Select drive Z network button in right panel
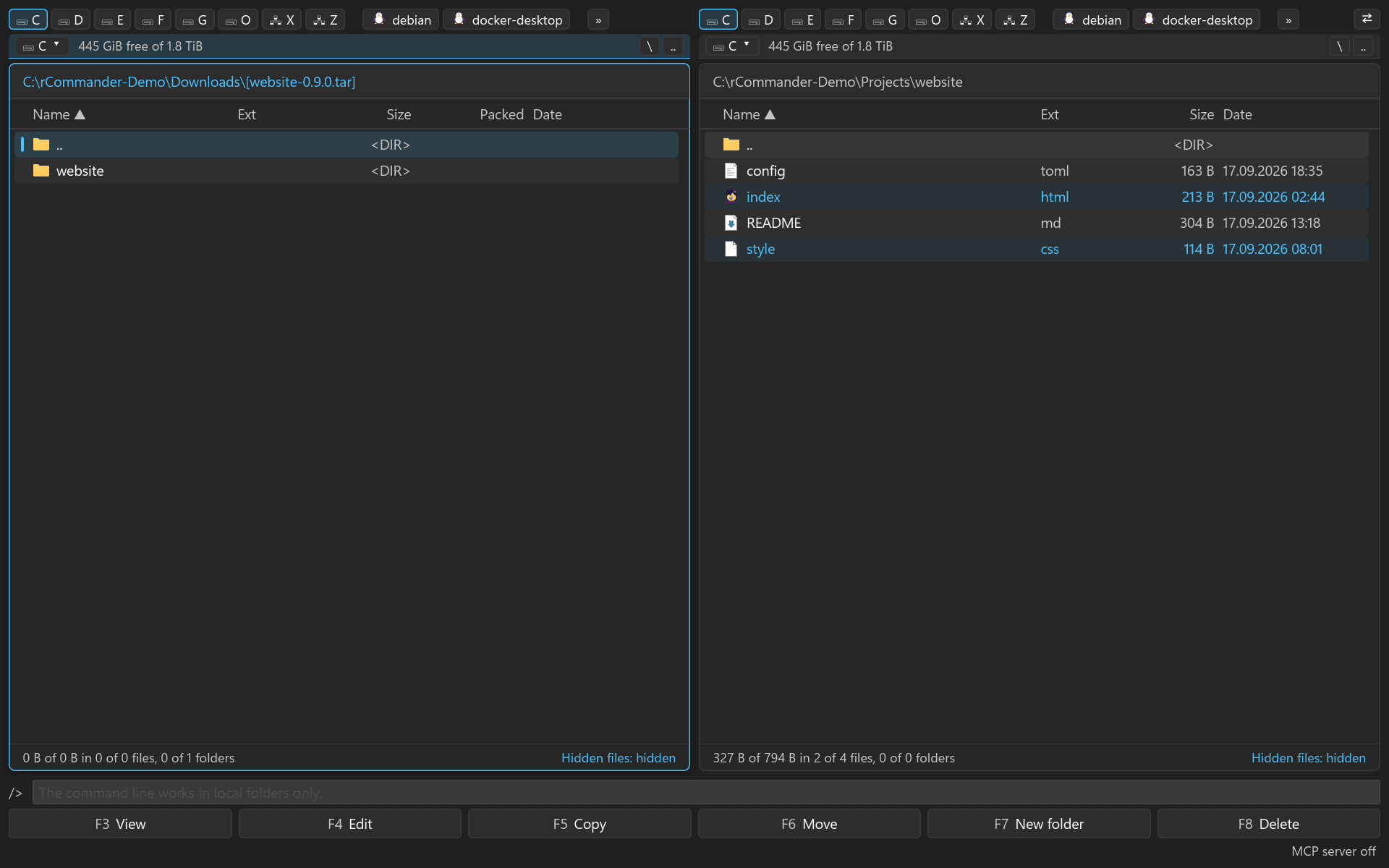This screenshot has width=1389, height=868. [x=1015, y=20]
